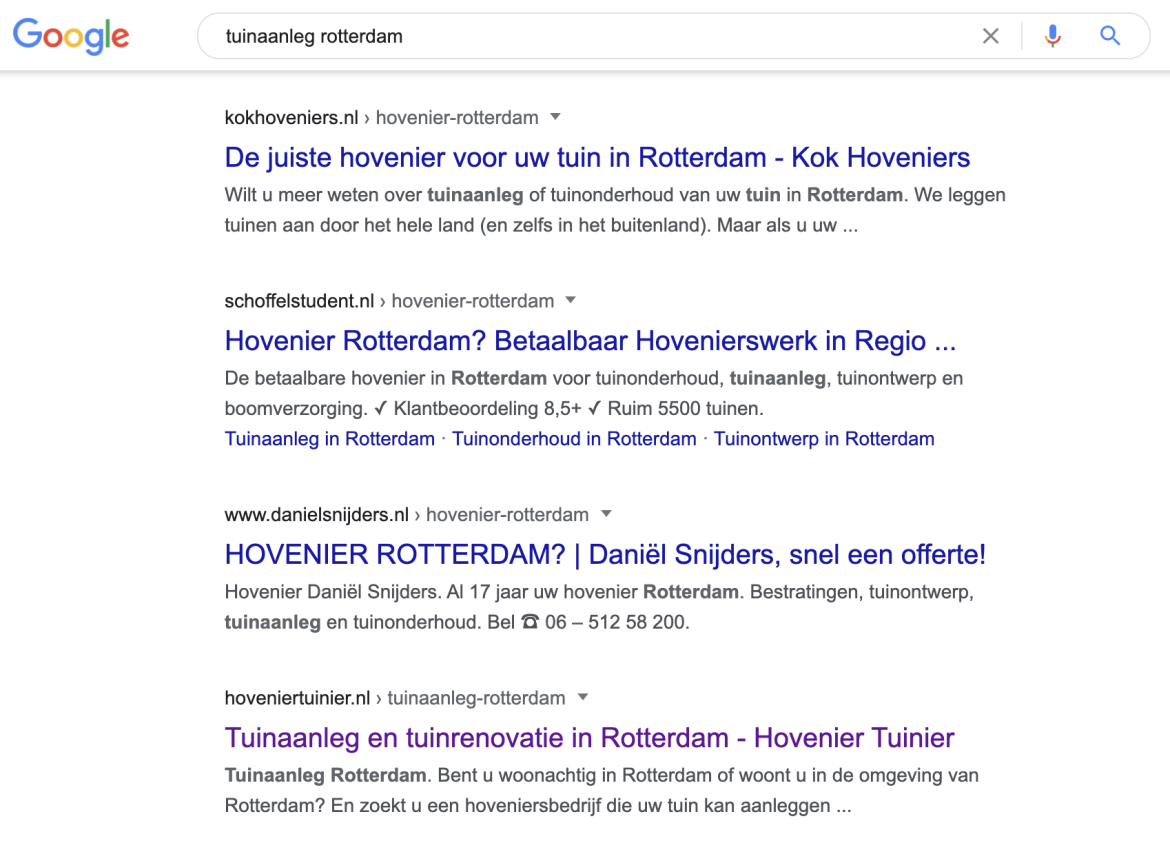Expand the dropdown arrow next to kokhoveniers.nl

[x=555, y=117]
